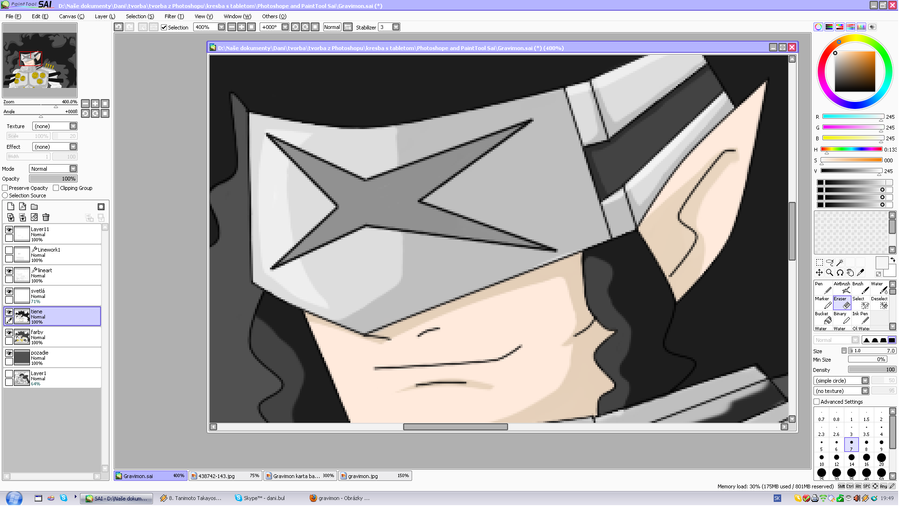Click the navigator thumbnail preview
Viewport: 900px width, 507px height.
pyautogui.click(x=40, y=60)
